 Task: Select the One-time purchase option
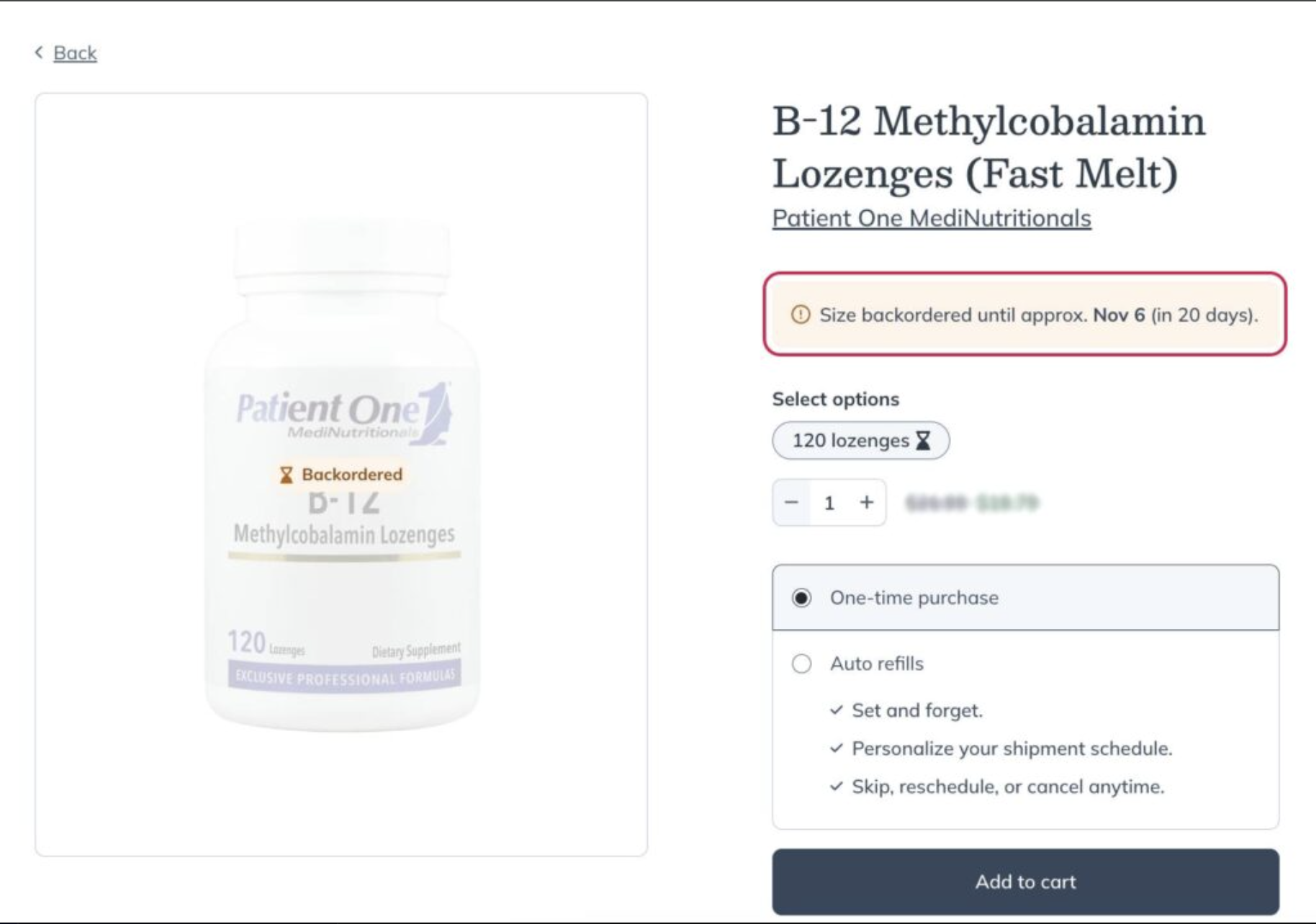point(801,597)
